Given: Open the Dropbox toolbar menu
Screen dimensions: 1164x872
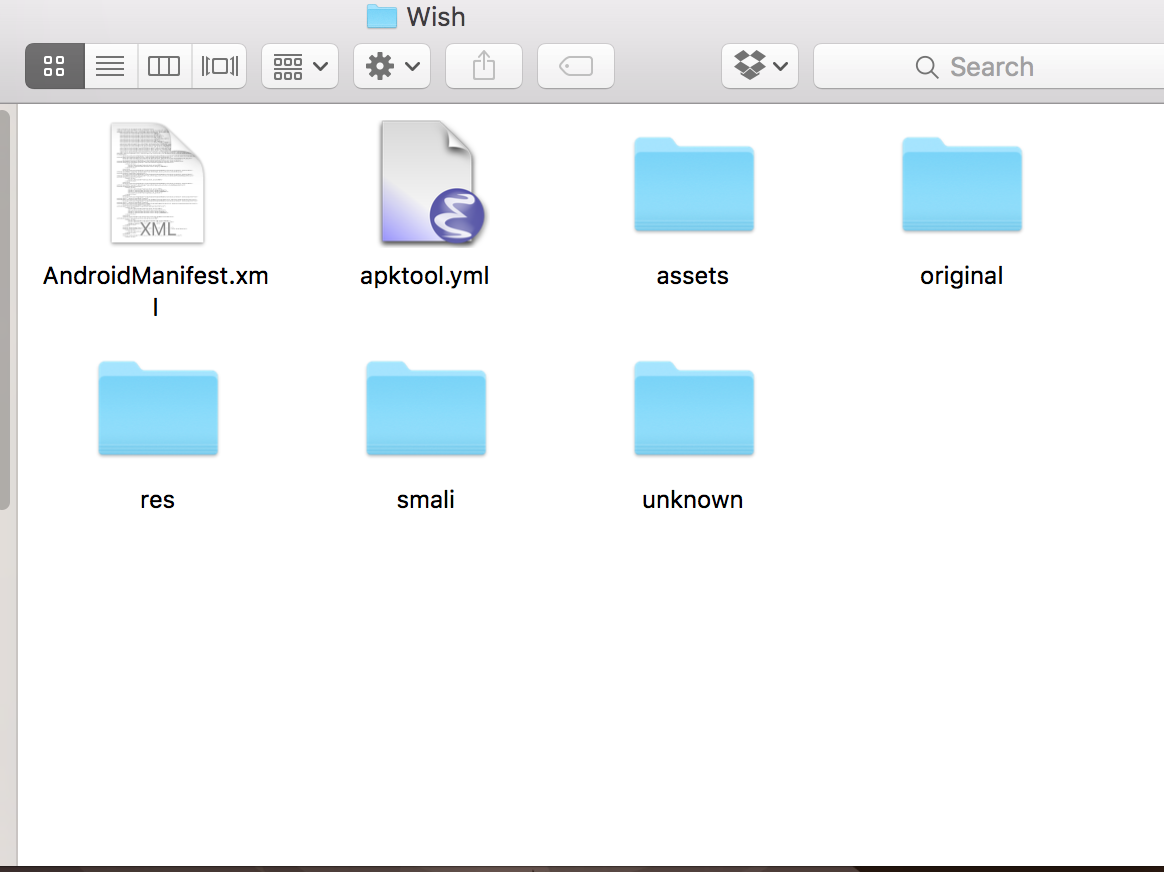Looking at the screenshot, I should [760, 66].
